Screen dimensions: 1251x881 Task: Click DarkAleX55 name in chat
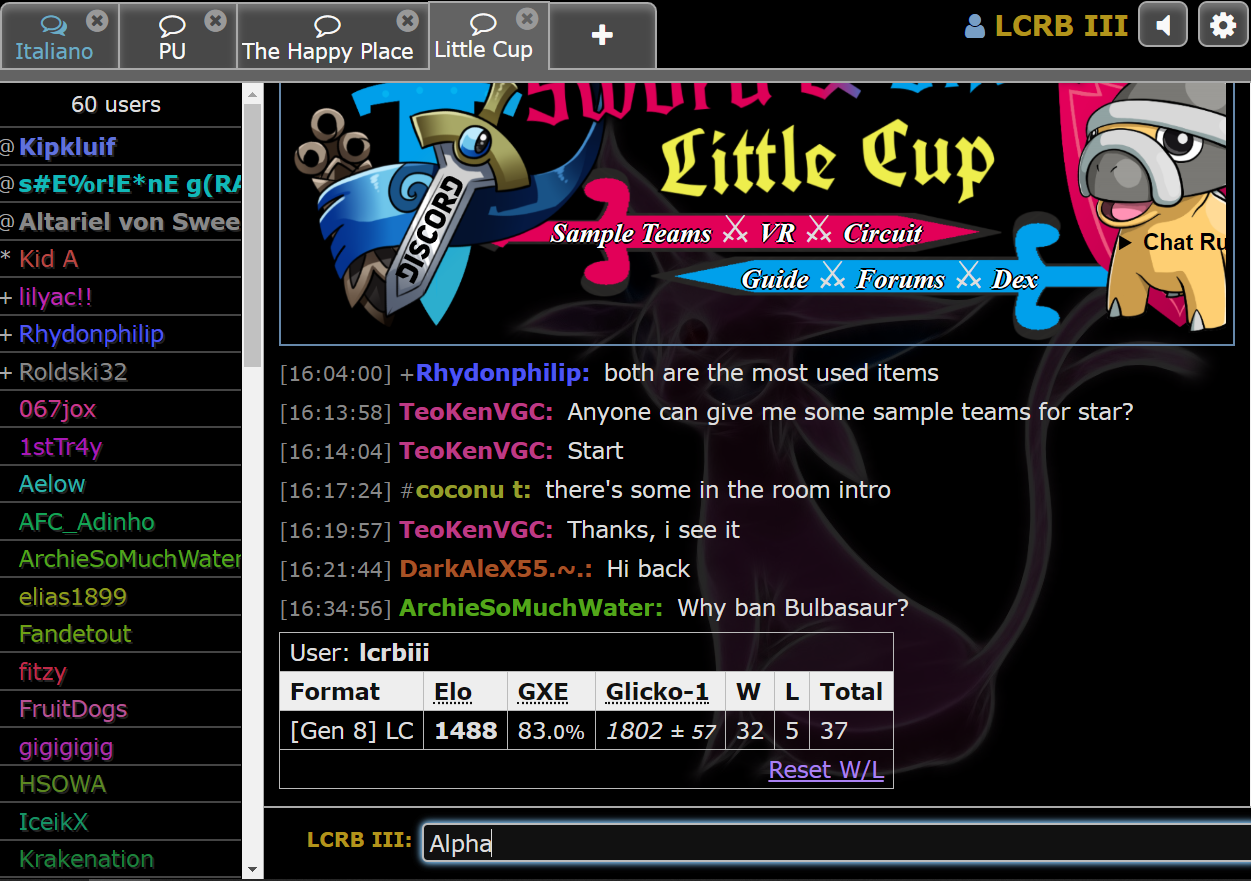point(495,569)
